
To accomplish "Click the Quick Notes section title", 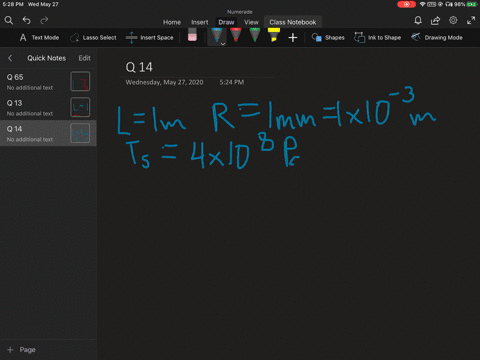I will pyautogui.click(x=47, y=58).
